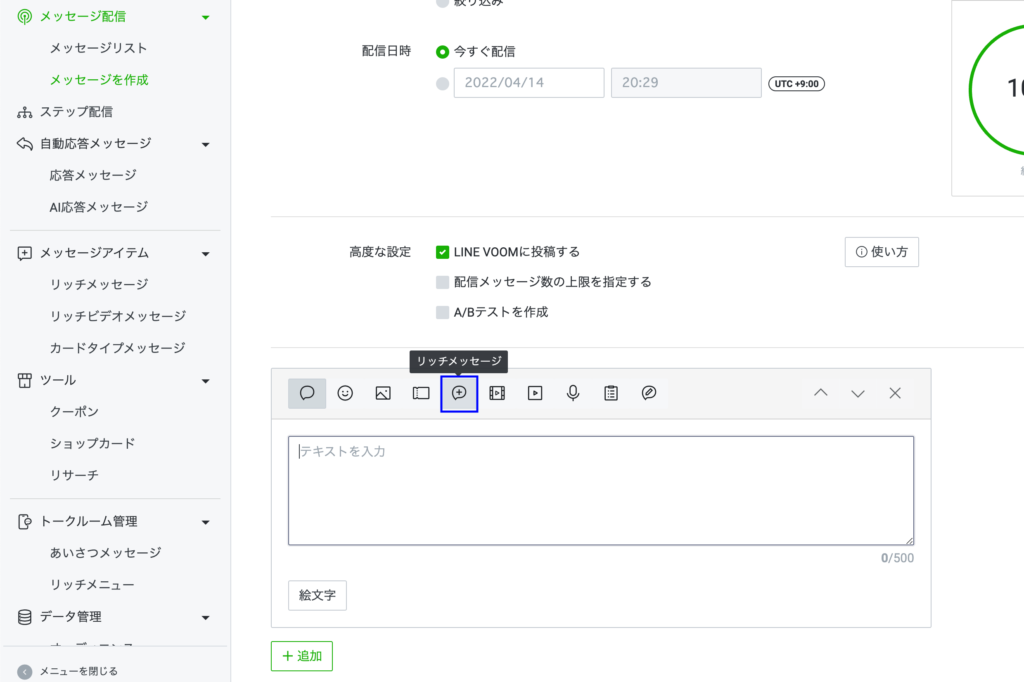
Task: Open the rich message icon
Action: [x=459, y=393]
